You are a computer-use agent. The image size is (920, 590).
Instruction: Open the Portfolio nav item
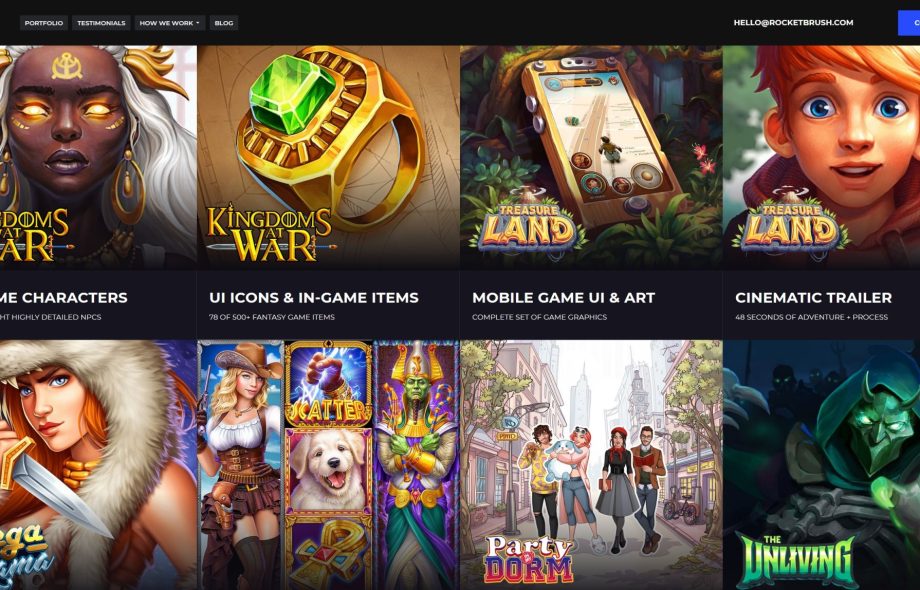click(x=44, y=23)
